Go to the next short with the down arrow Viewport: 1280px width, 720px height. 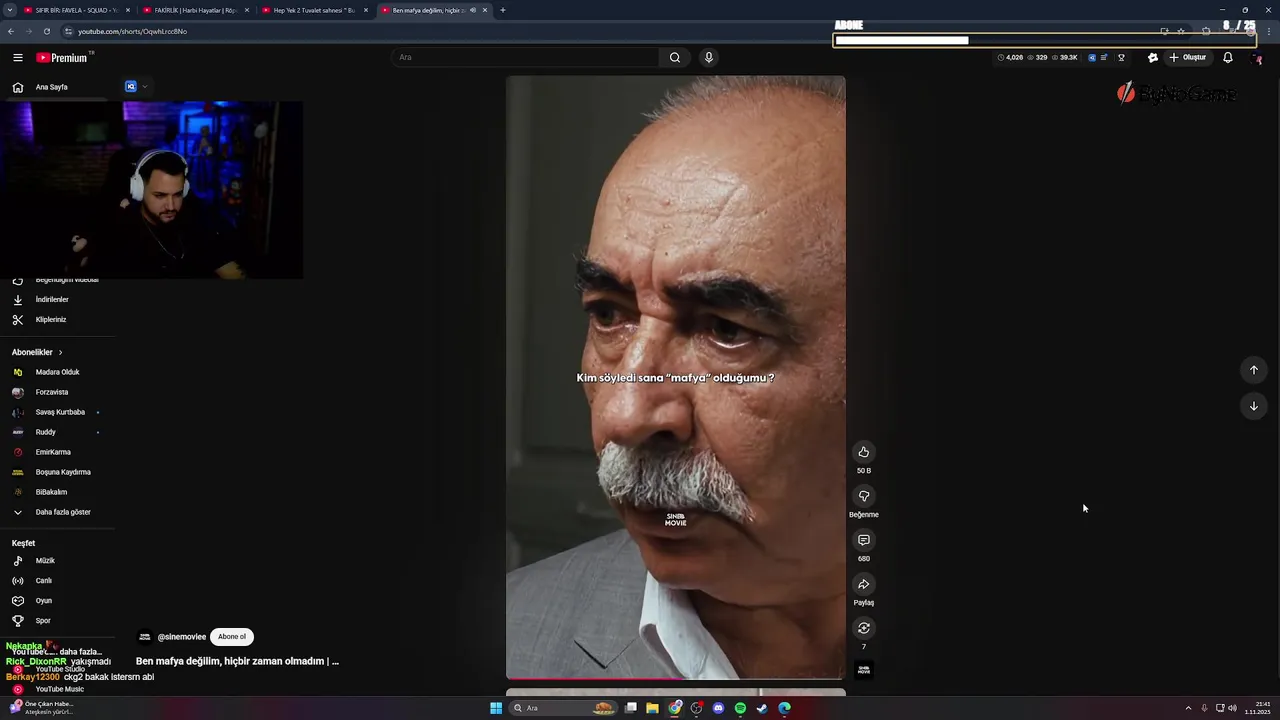pyautogui.click(x=1254, y=406)
